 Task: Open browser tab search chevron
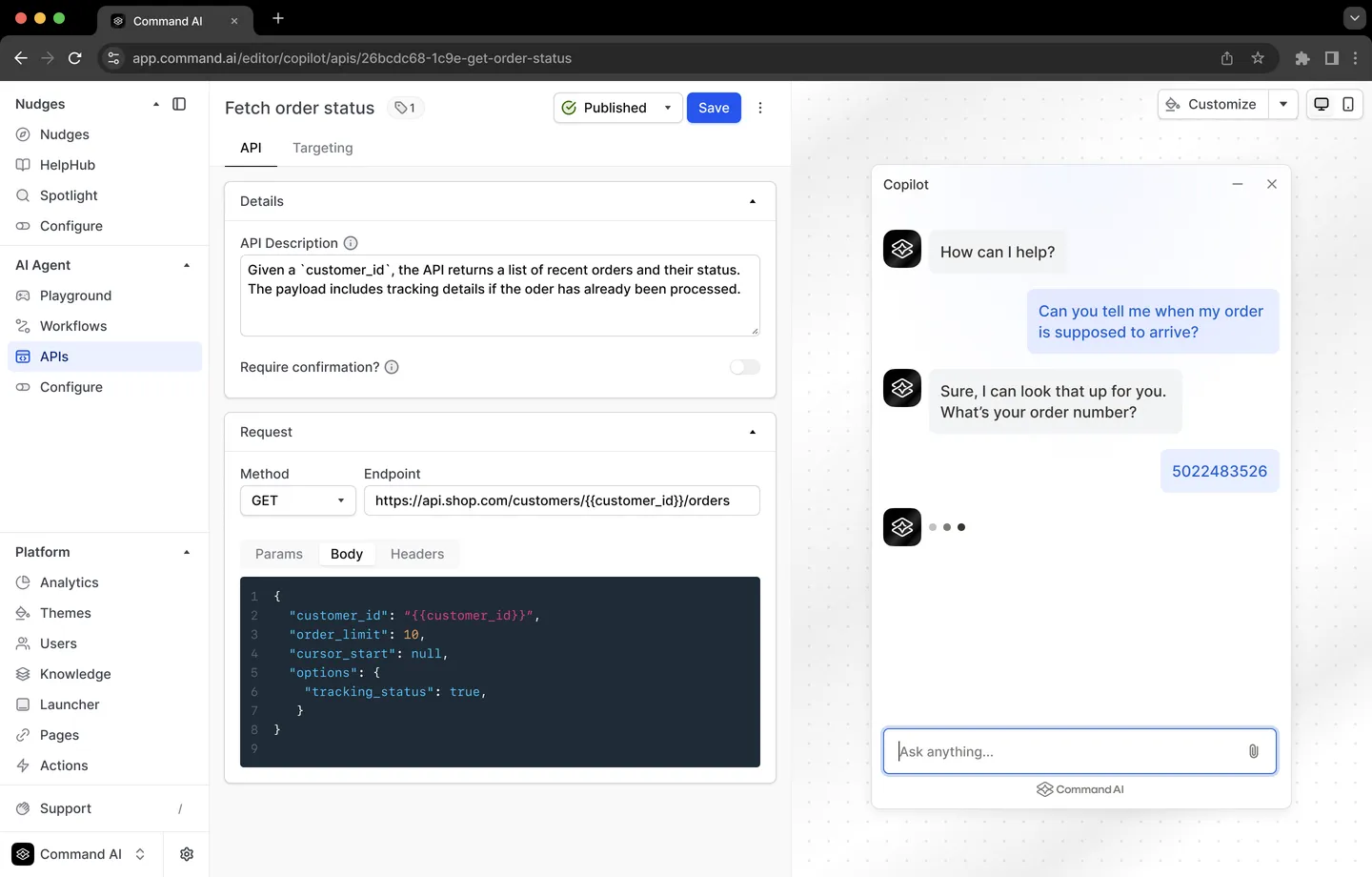(x=1354, y=18)
